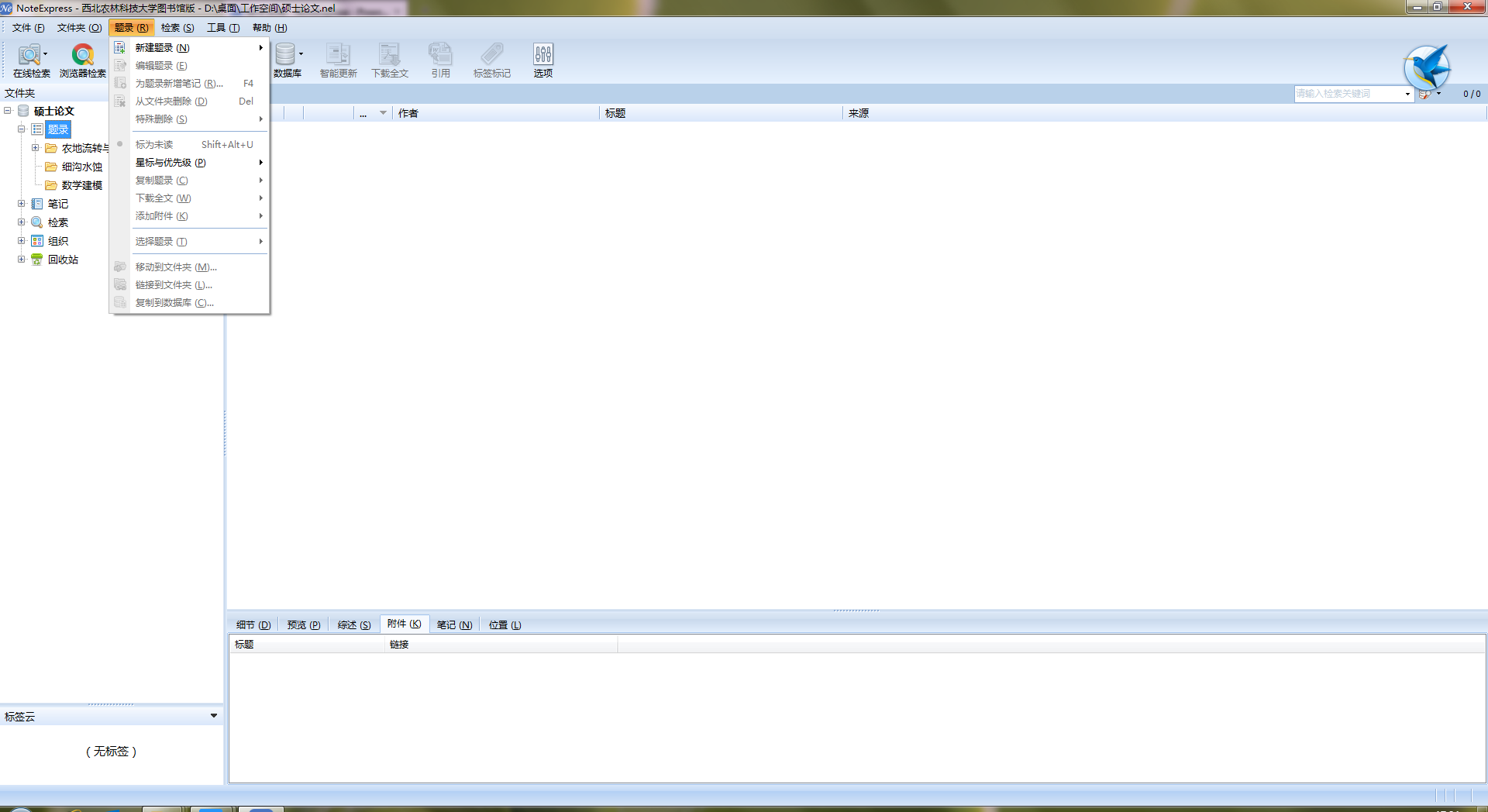Open the 数据库 database tool
Viewport: 1488px width, 812px height.
[285, 60]
